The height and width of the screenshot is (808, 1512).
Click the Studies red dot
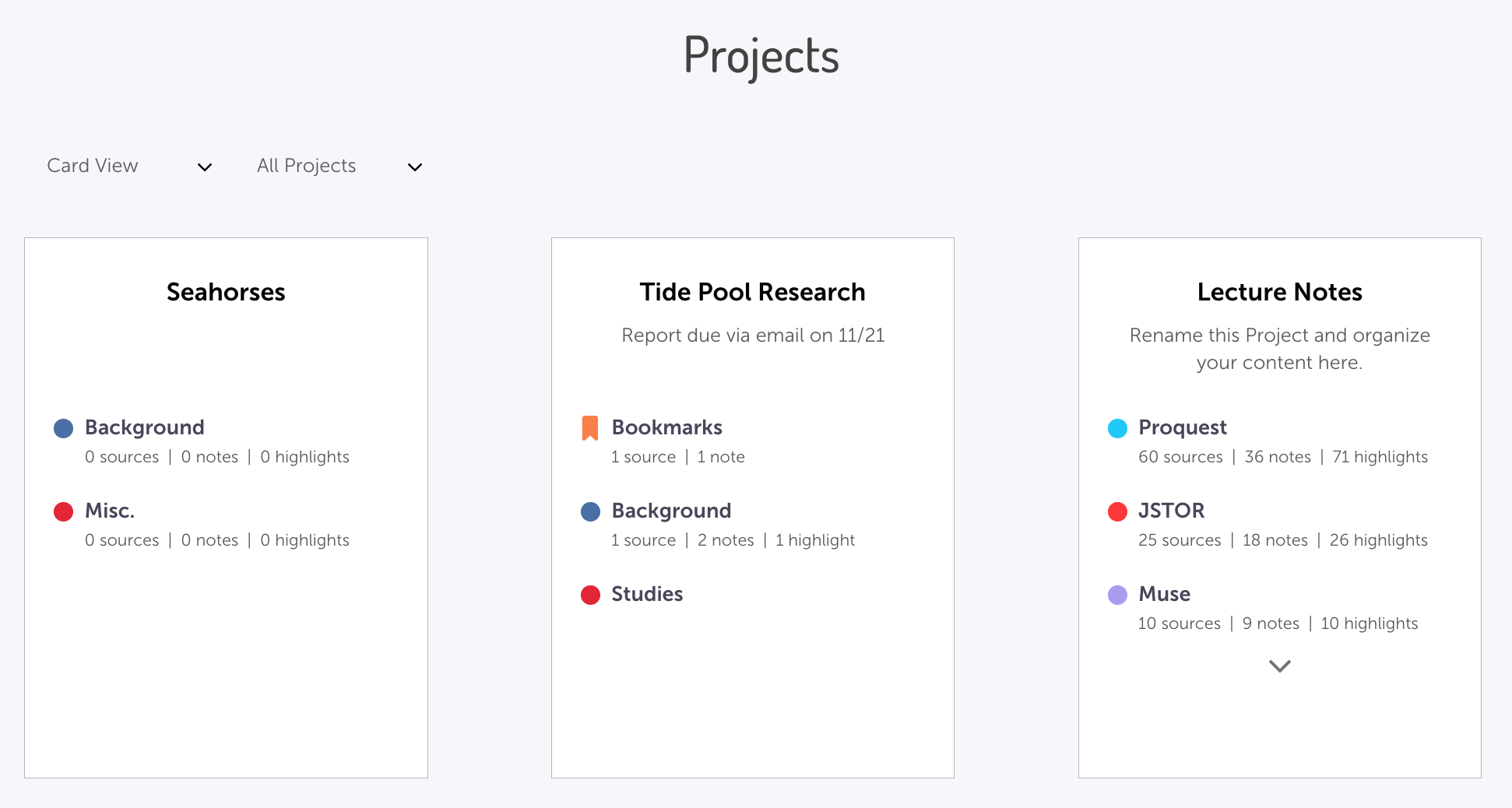pos(590,595)
